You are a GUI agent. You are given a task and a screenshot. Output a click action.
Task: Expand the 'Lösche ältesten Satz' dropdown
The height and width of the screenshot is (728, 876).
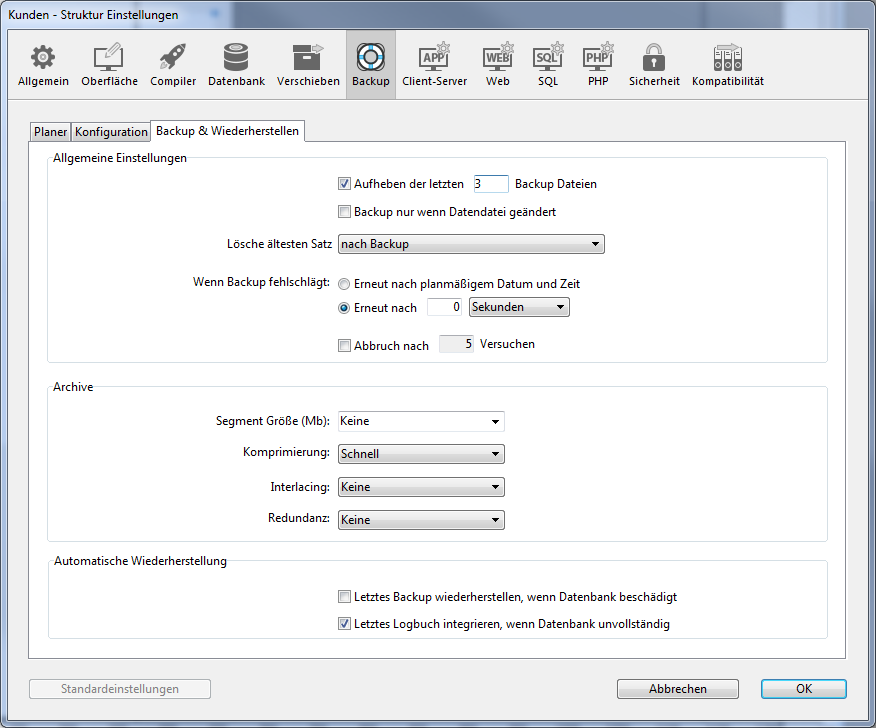470,244
